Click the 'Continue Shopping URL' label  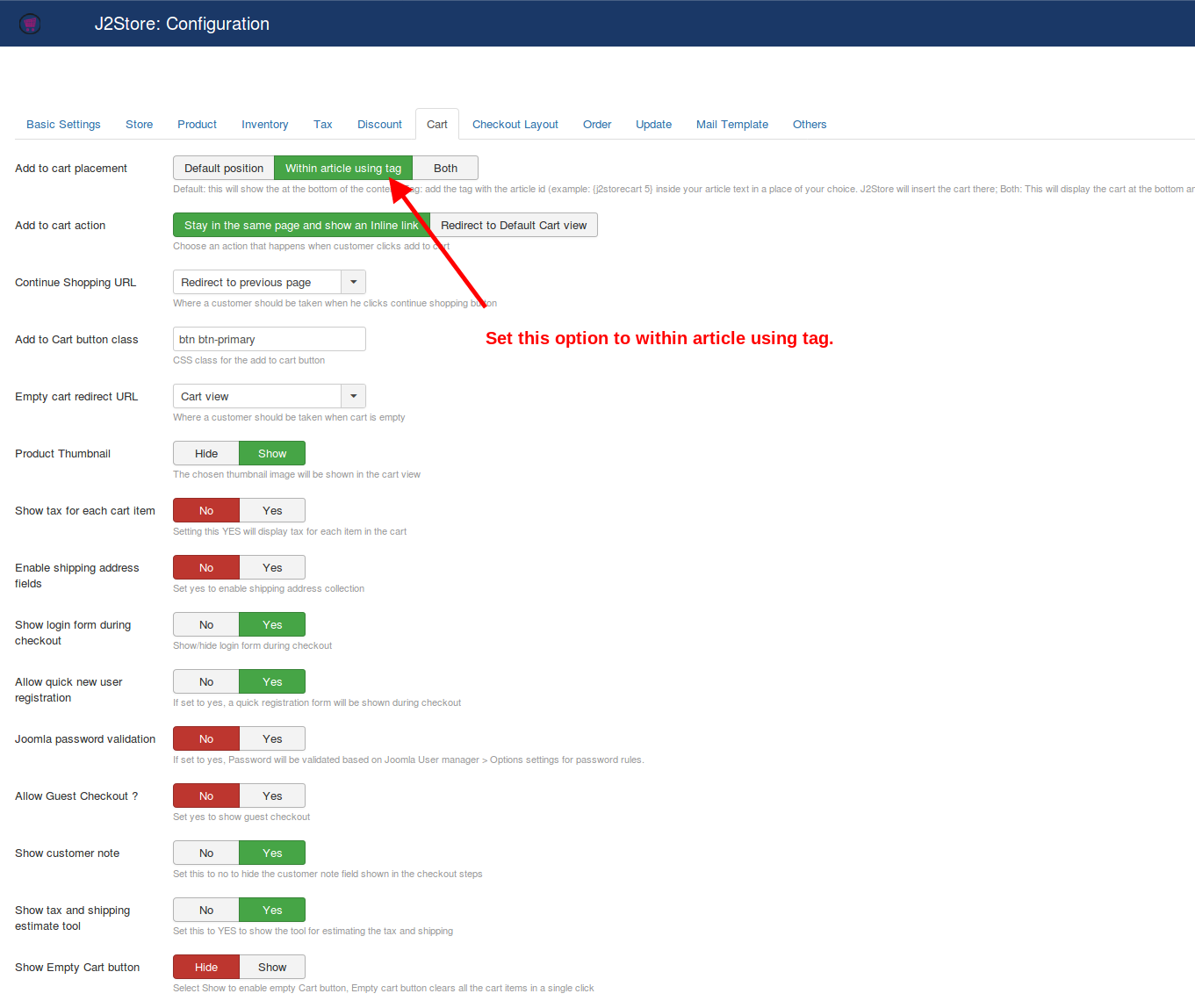(x=76, y=283)
